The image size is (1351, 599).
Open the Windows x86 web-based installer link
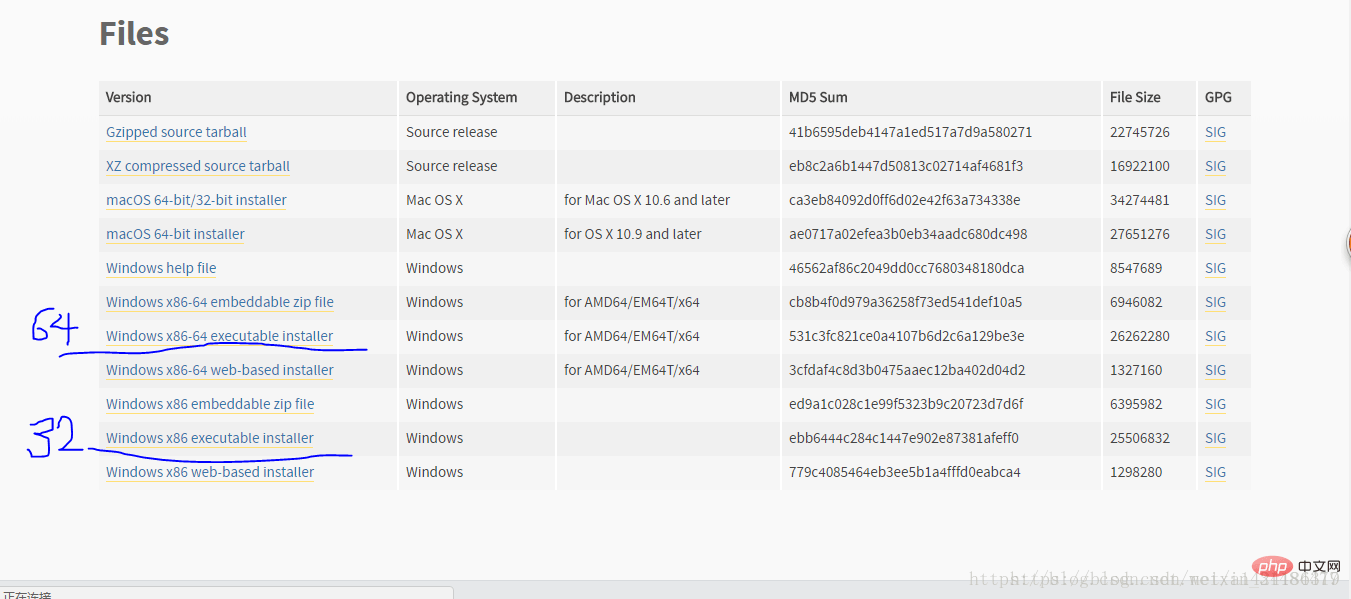tap(210, 472)
